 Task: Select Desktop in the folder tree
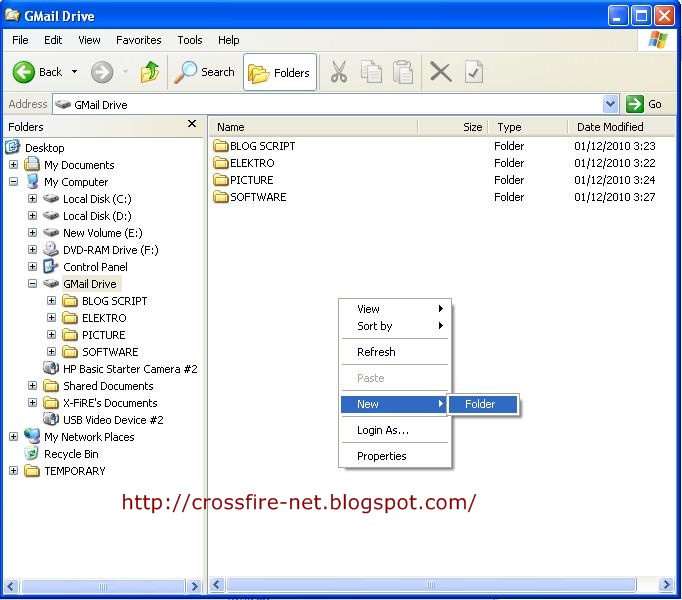point(44,148)
